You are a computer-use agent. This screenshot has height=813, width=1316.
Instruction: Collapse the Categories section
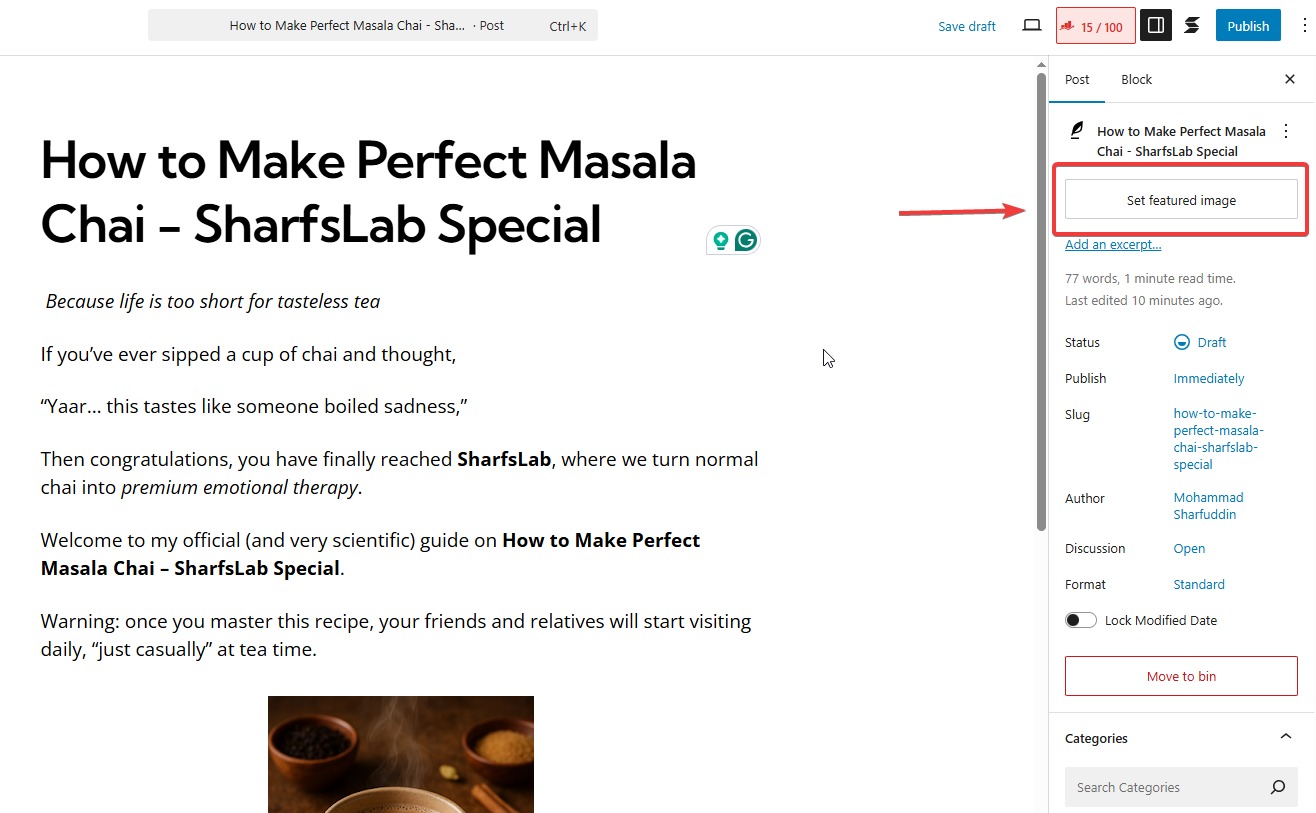pyautogui.click(x=1286, y=737)
